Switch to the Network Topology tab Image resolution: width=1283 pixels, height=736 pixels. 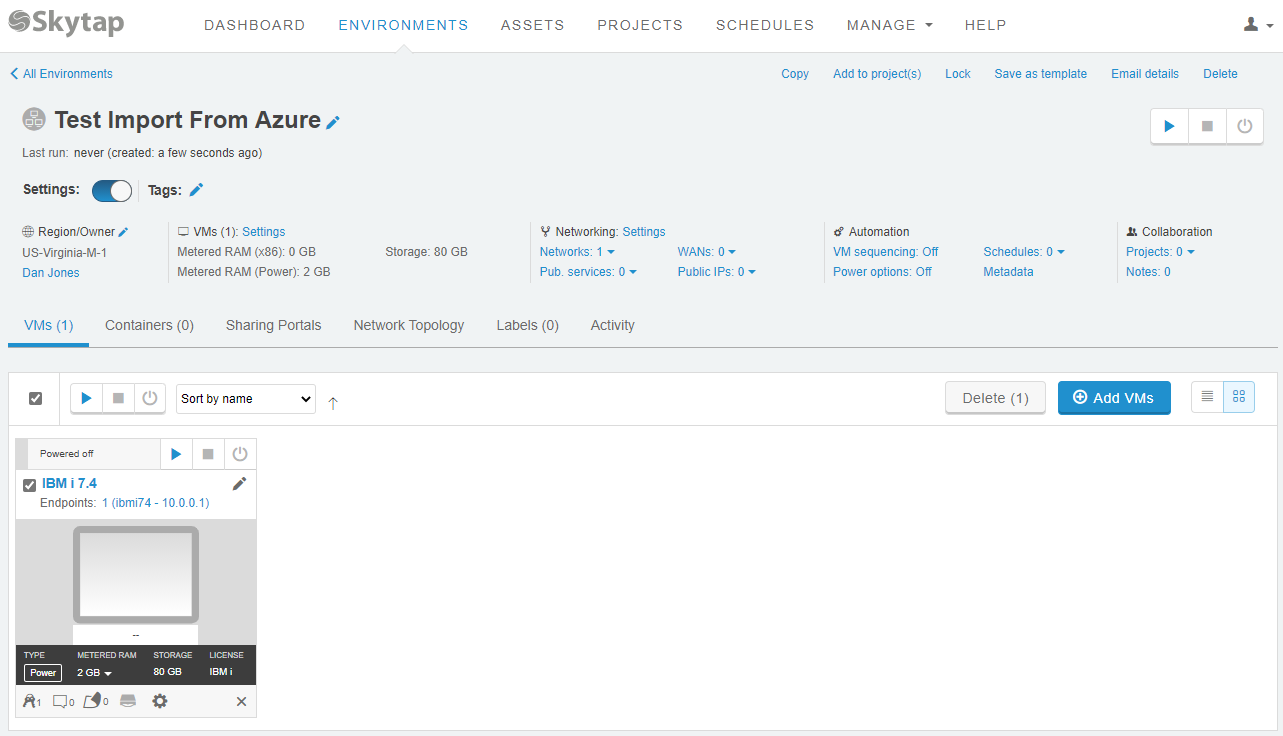pyautogui.click(x=408, y=325)
